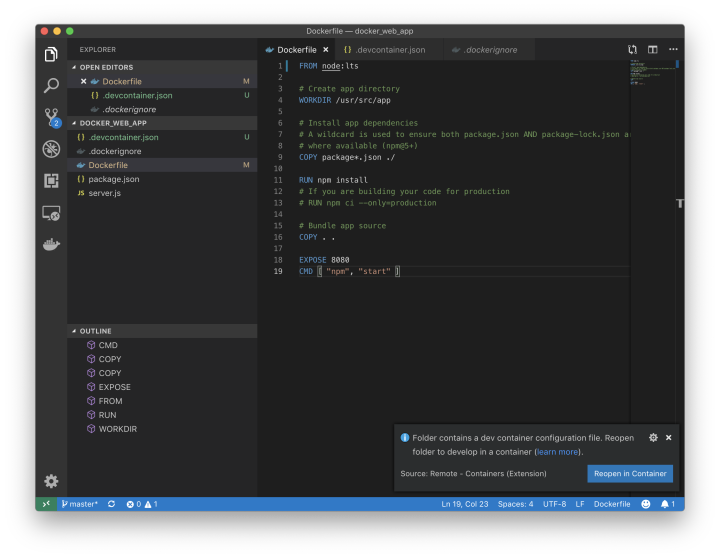Click the green remote indicator in status bar
Screen dimensions: 720x558
(x=45, y=504)
